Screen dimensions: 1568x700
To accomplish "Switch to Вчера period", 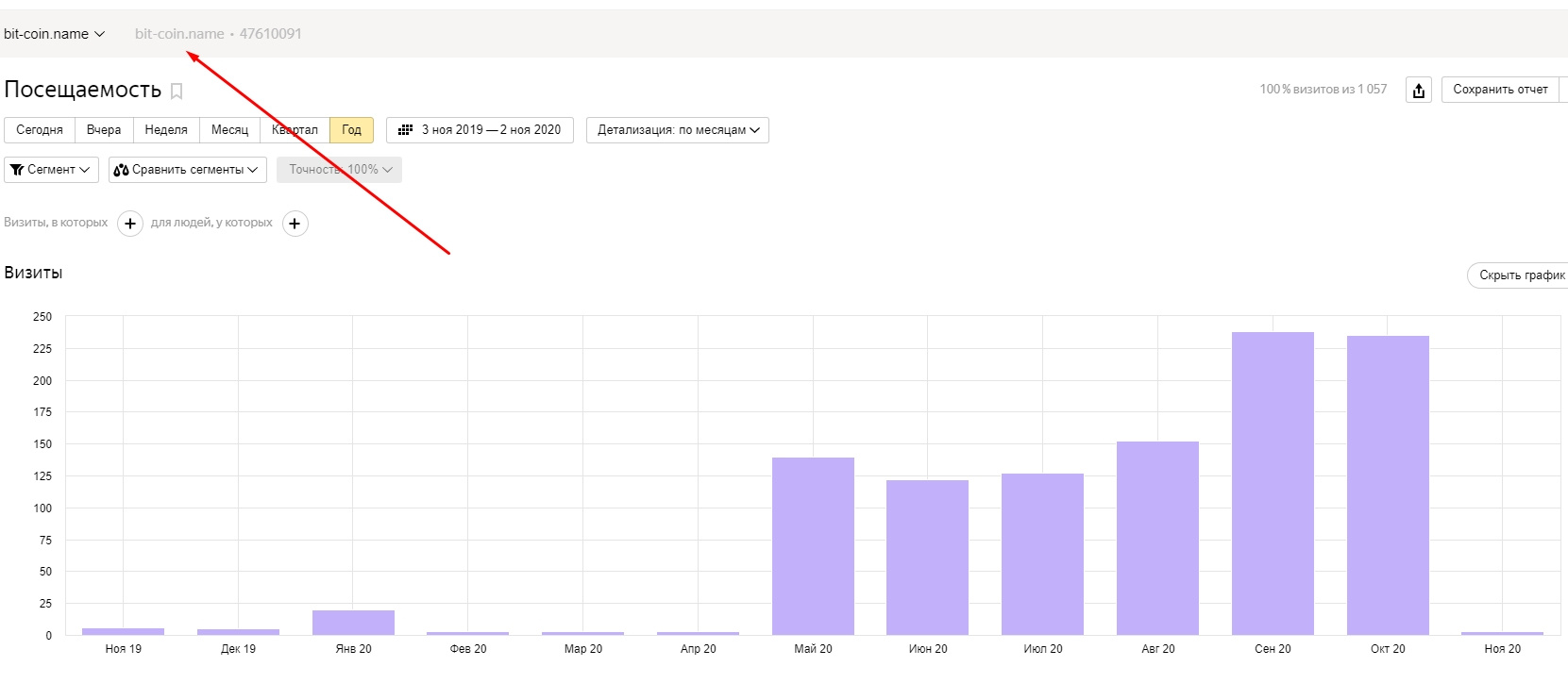I will point(104,130).
